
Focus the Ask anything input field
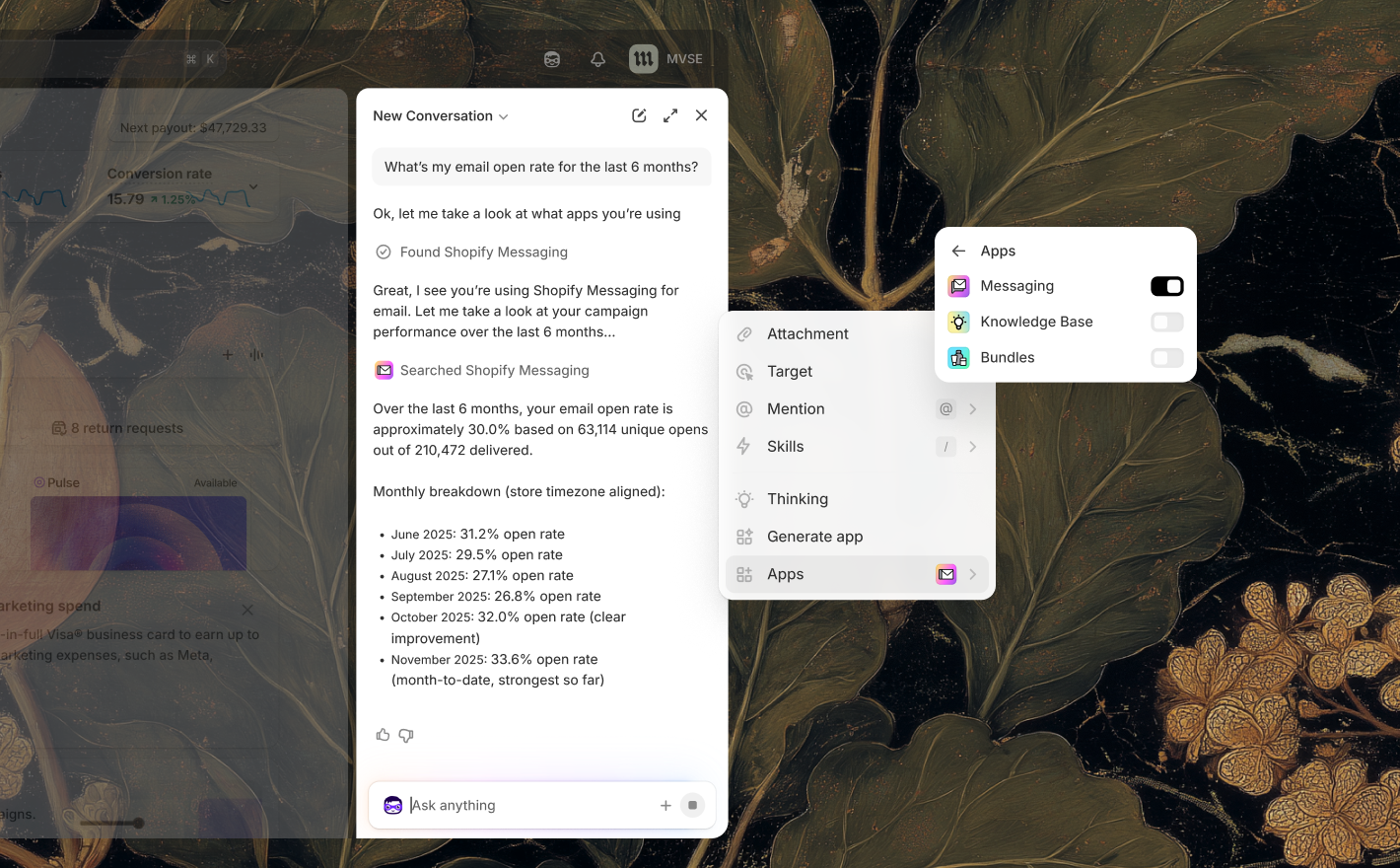click(527, 806)
